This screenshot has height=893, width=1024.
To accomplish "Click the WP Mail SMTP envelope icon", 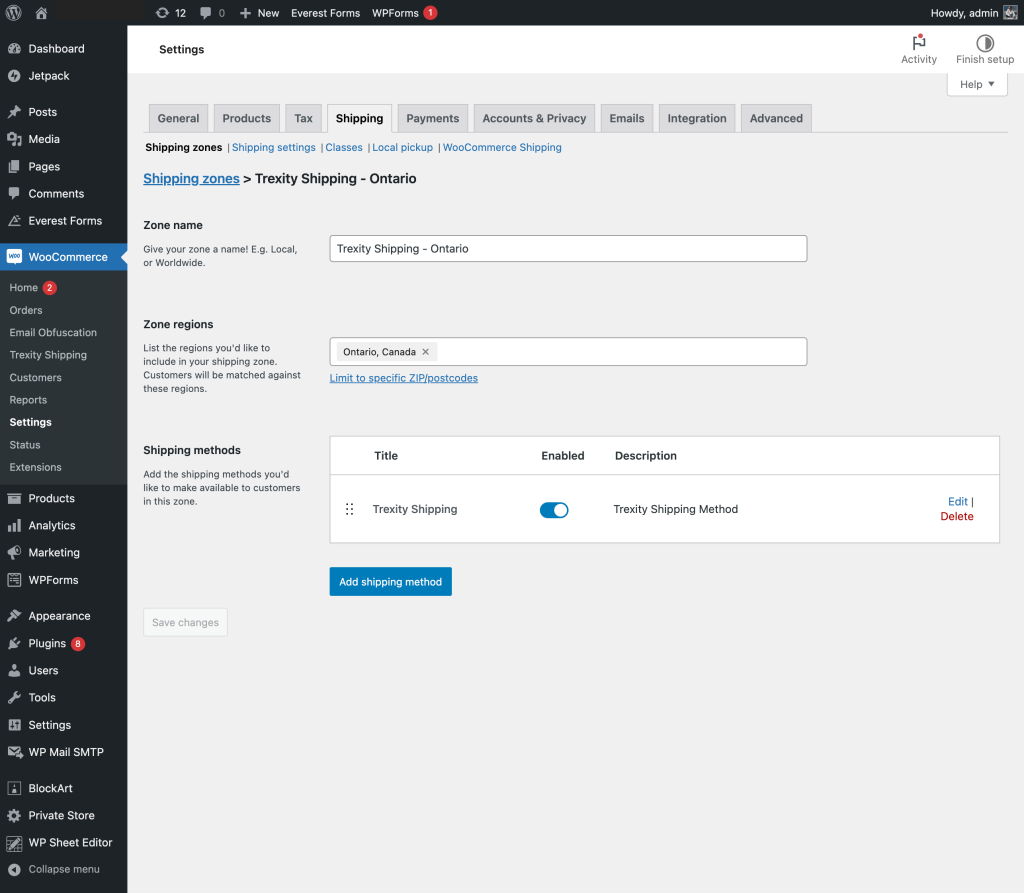I will (14, 752).
